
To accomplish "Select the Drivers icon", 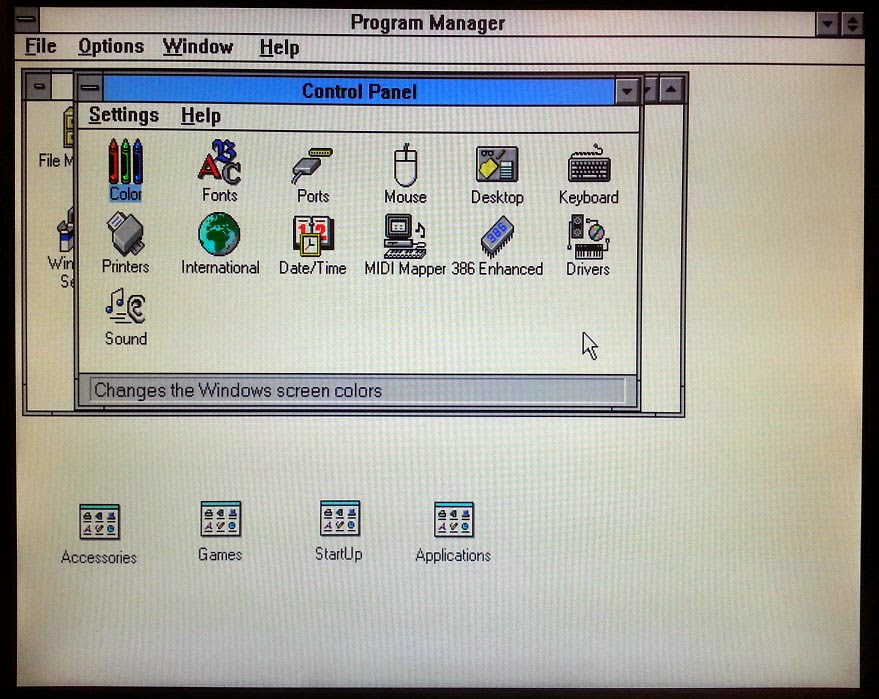I will 586,238.
